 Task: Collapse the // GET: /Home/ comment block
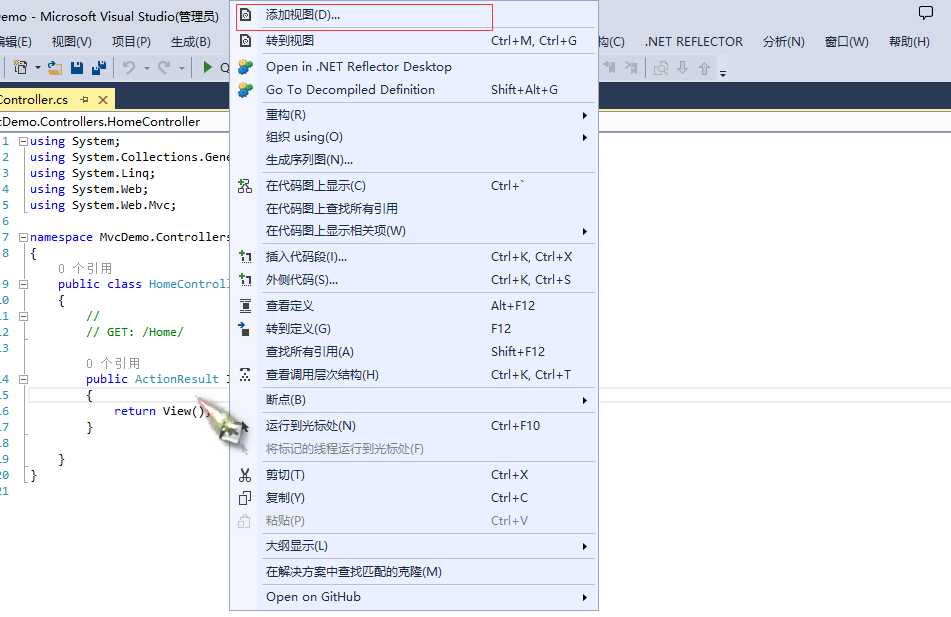coord(23,316)
